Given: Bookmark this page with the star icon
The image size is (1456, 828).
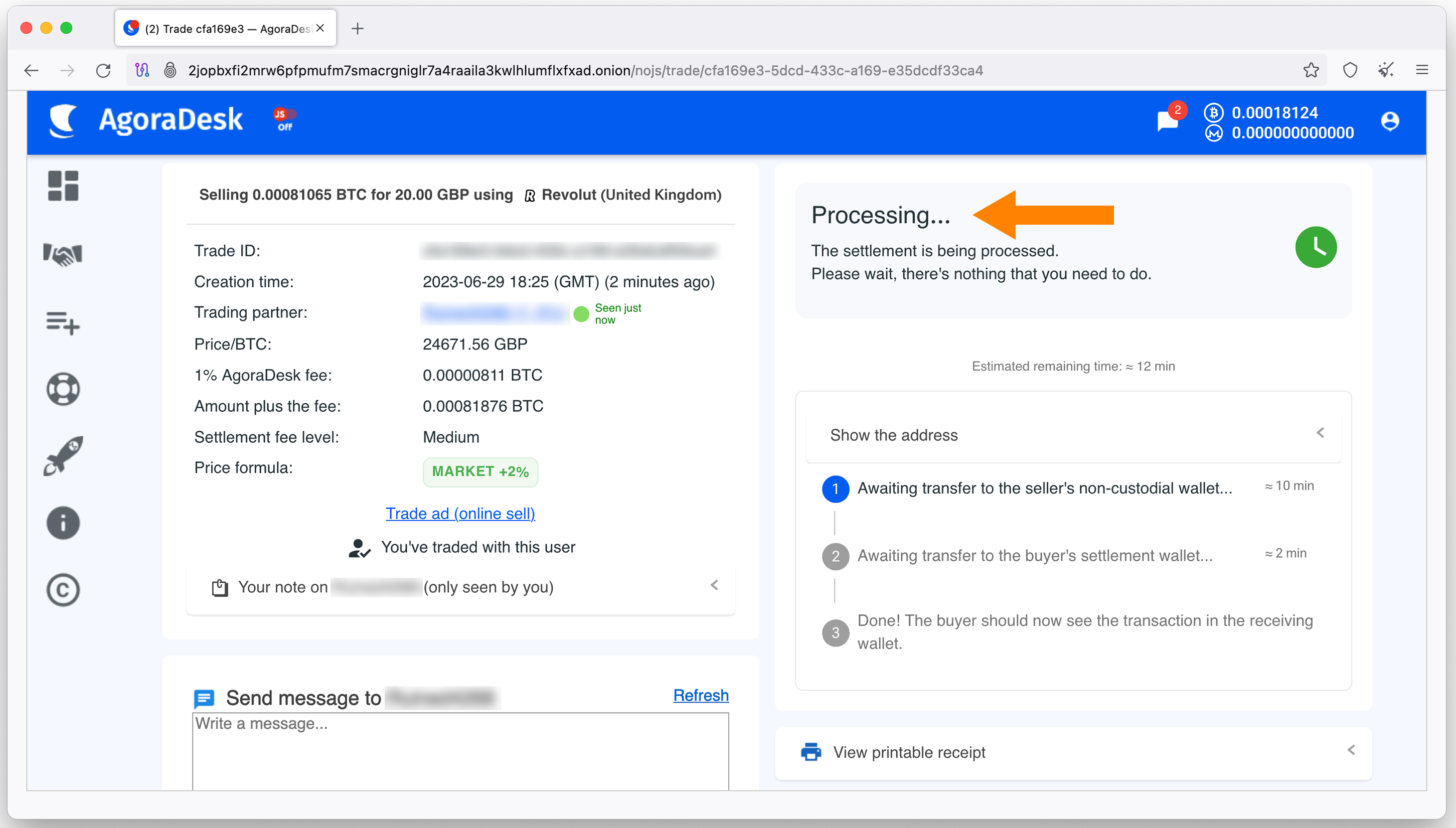Looking at the screenshot, I should (x=1311, y=70).
